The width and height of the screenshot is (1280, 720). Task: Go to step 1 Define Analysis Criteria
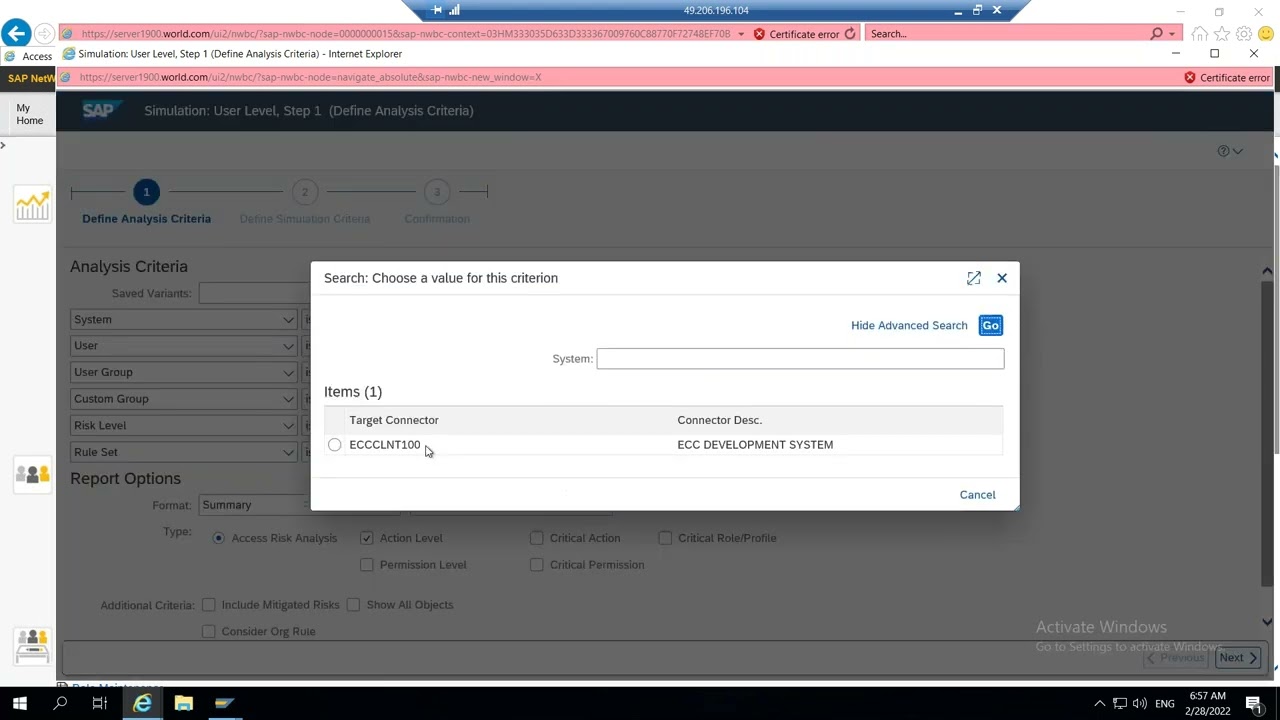pyautogui.click(x=146, y=192)
